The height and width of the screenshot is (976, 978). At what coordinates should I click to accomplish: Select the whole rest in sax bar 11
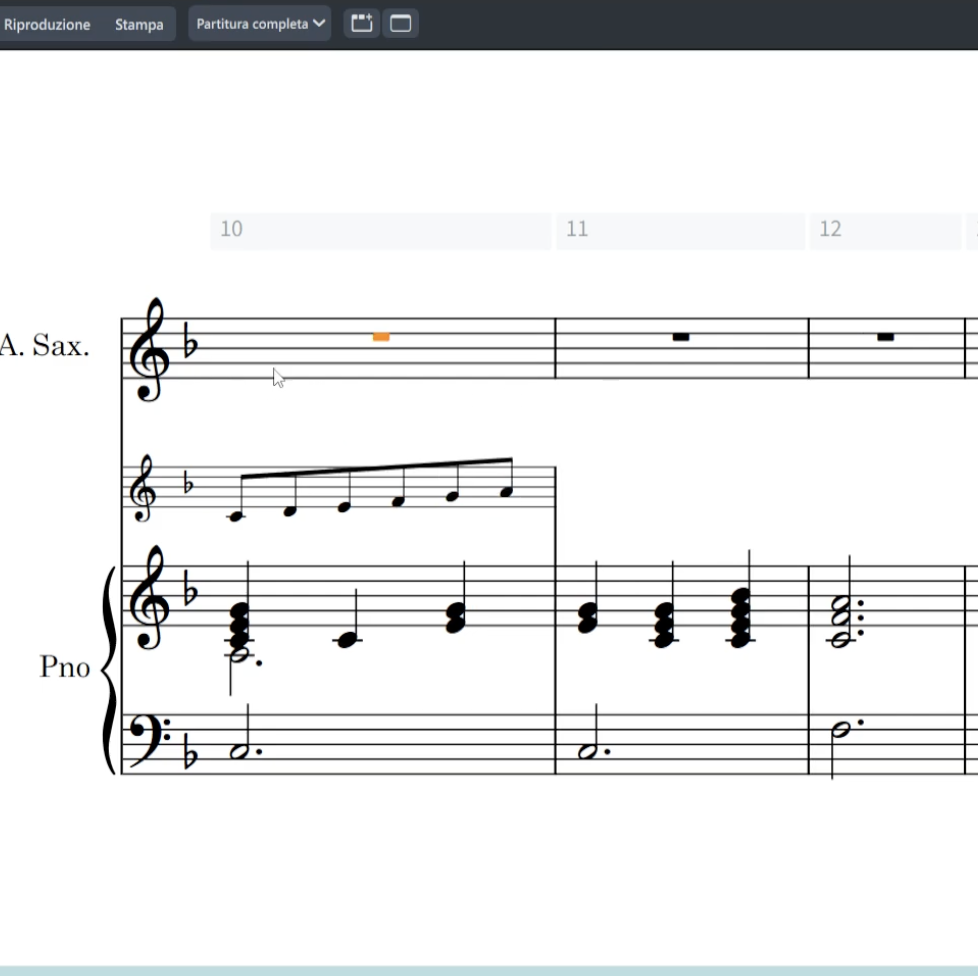point(681,337)
